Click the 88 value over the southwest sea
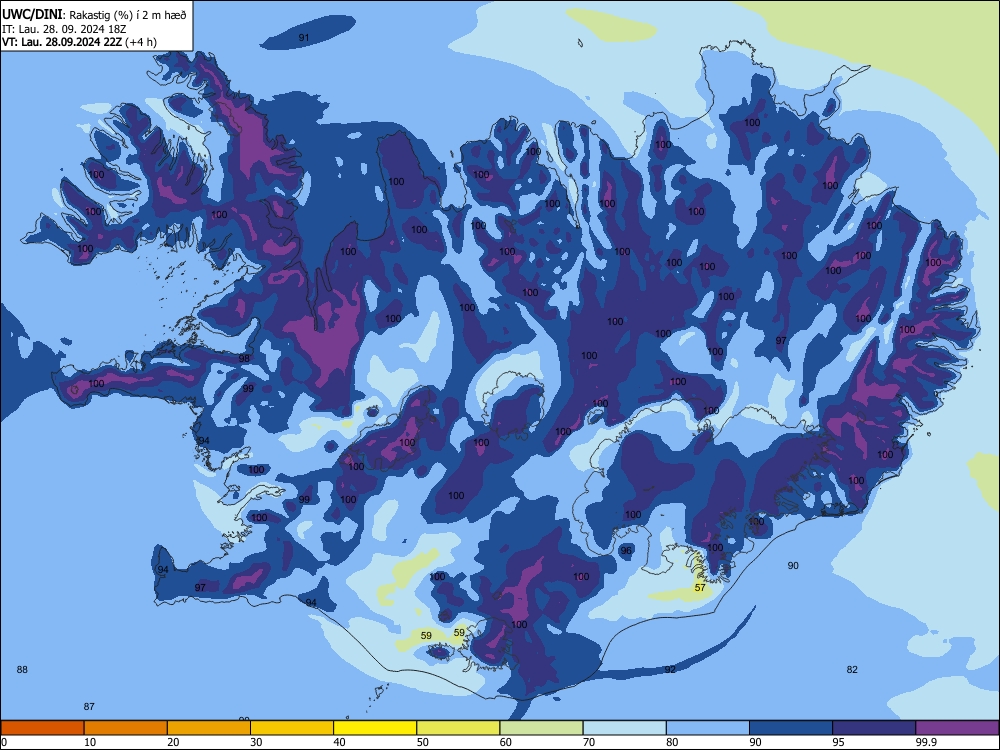 [22, 670]
